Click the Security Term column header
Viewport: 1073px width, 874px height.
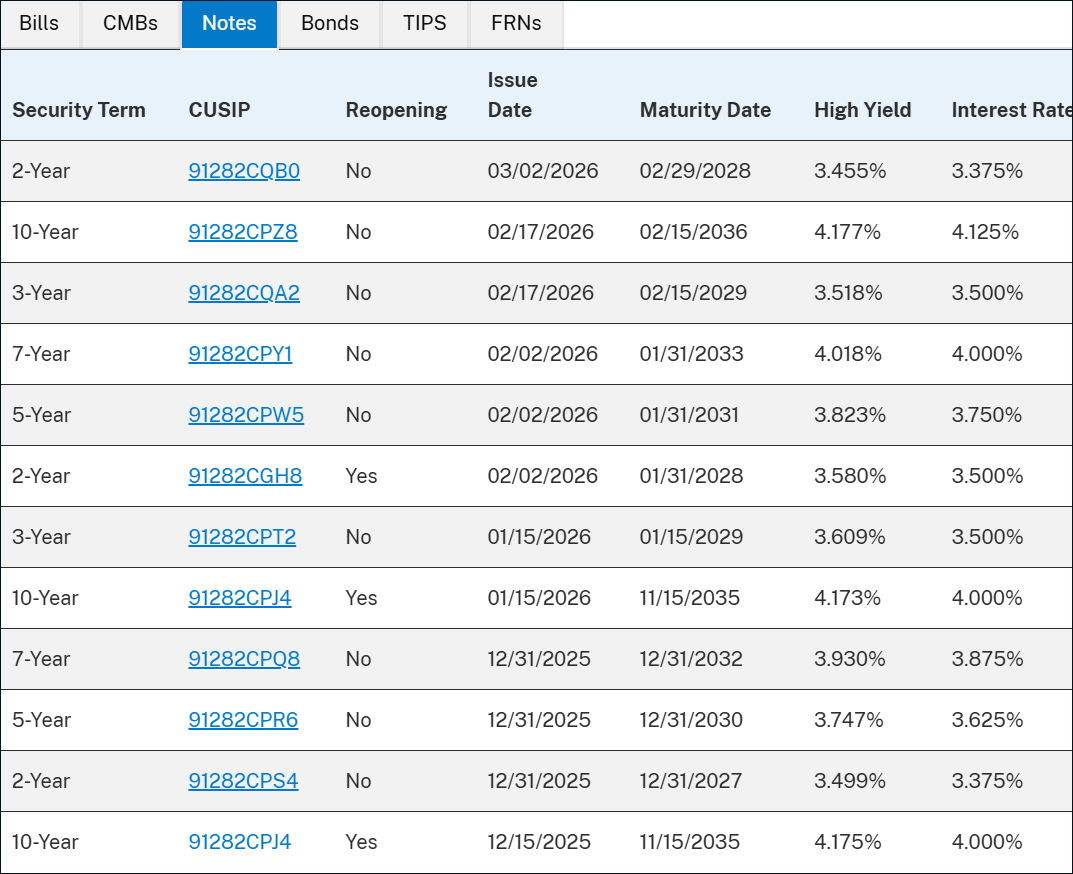click(x=79, y=110)
